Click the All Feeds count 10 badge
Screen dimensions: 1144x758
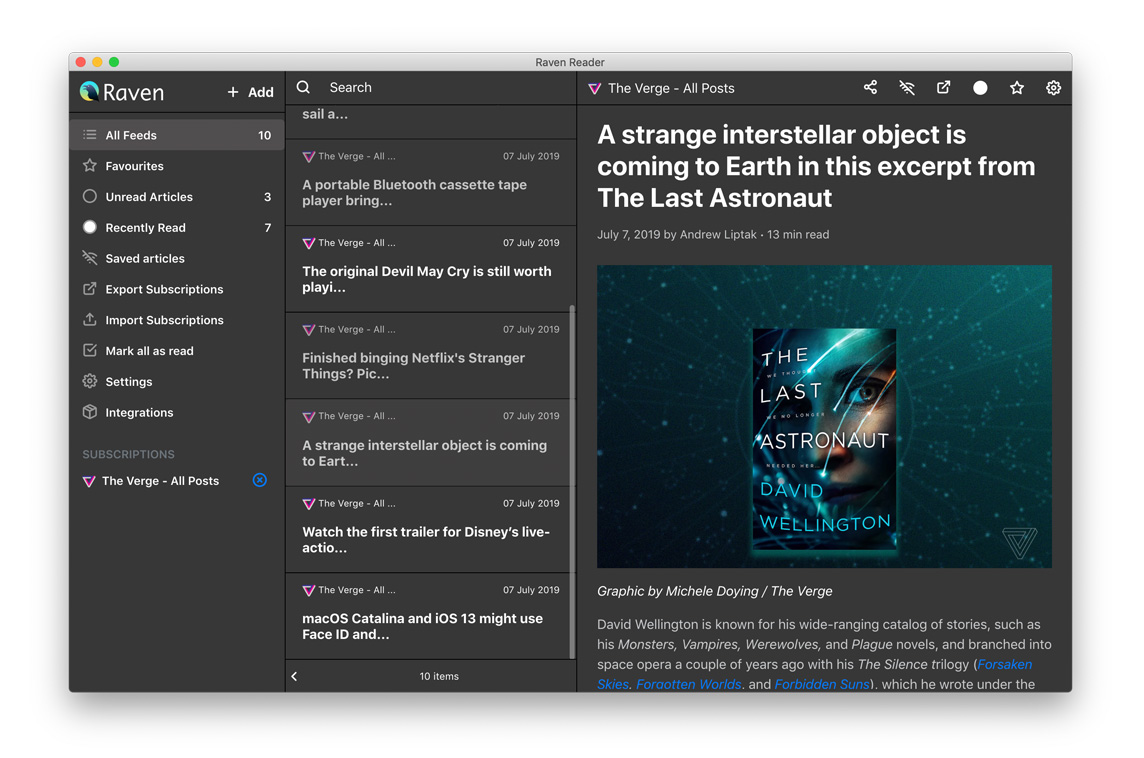[264, 135]
